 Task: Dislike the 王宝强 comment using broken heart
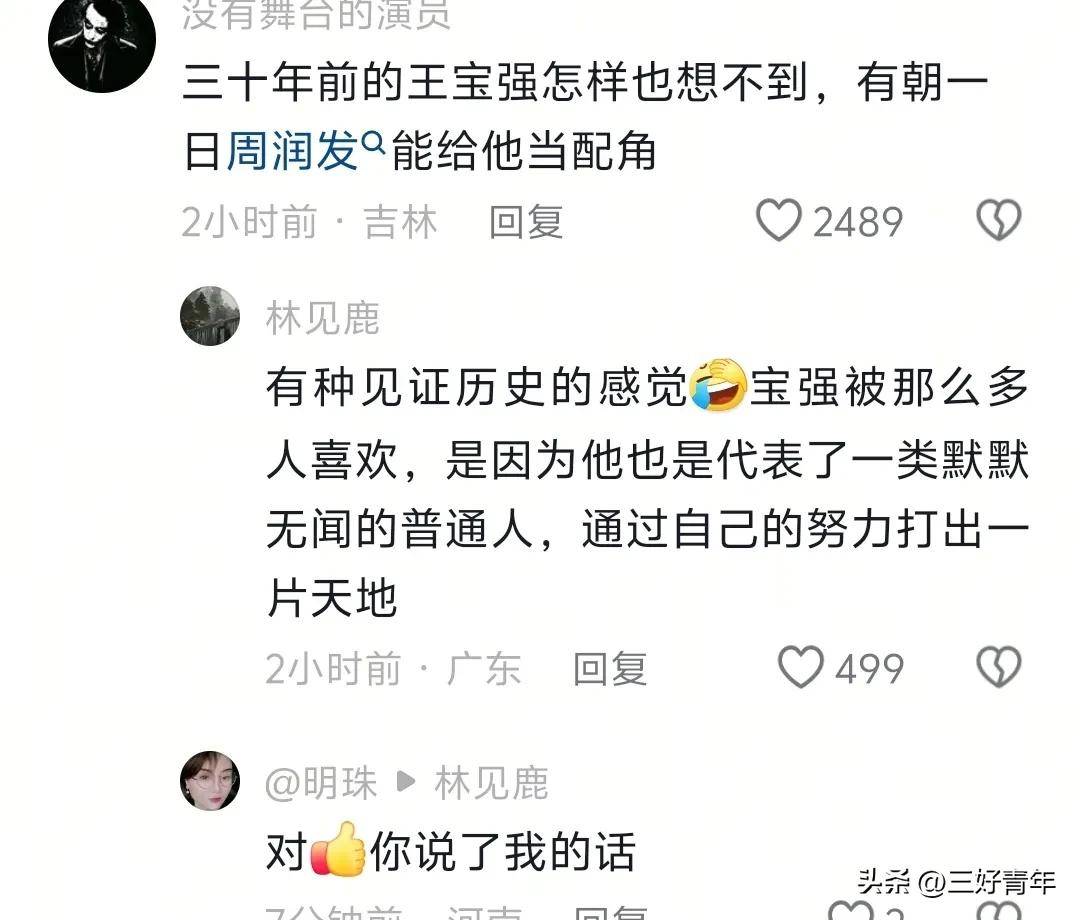point(998,220)
